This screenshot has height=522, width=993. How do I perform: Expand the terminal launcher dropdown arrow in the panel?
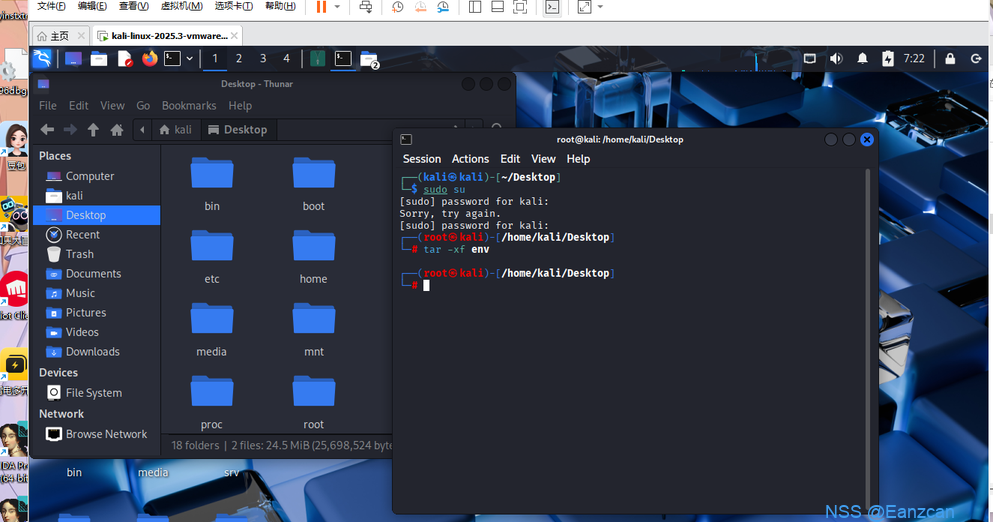pyautogui.click(x=189, y=59)
